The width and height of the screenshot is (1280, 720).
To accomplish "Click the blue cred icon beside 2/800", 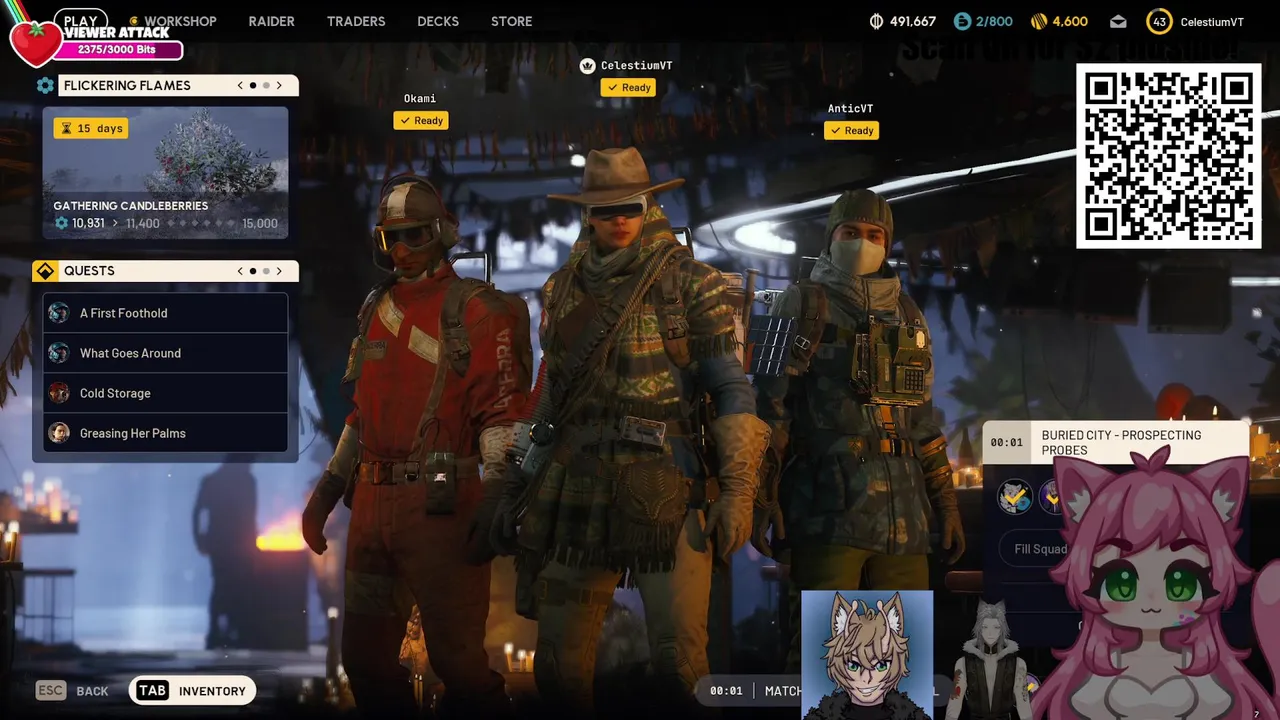I will 962,21.
